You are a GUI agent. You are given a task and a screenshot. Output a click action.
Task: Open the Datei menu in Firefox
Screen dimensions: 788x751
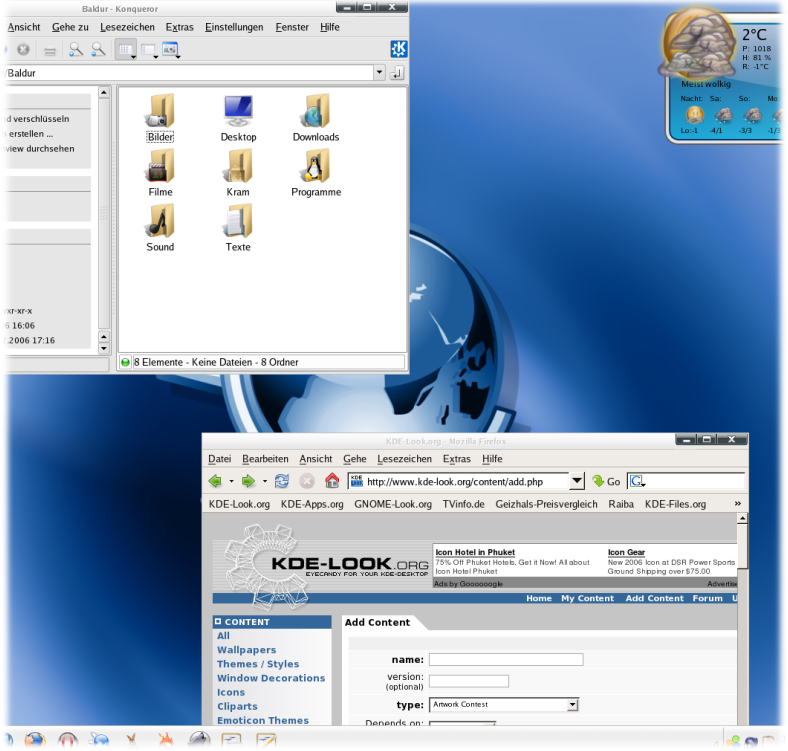point(220,458)
